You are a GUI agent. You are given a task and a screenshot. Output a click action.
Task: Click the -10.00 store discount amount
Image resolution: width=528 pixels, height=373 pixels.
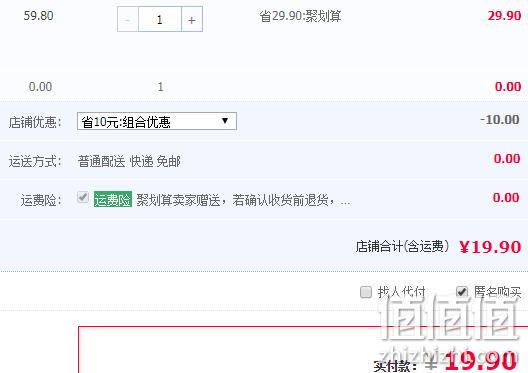[x=500, y=120]
